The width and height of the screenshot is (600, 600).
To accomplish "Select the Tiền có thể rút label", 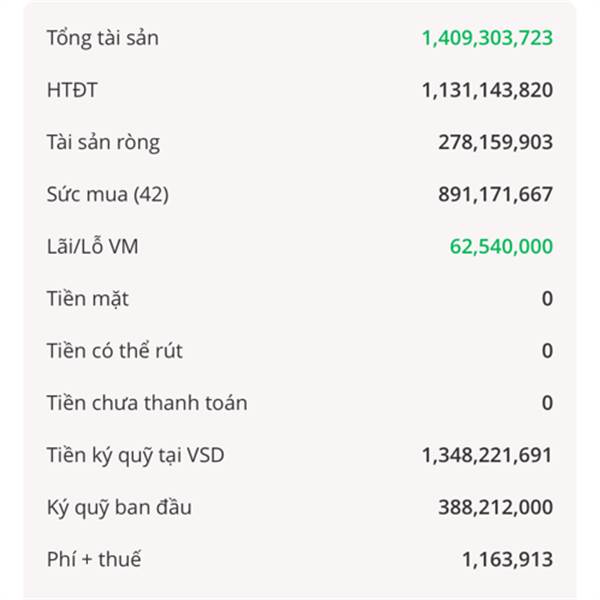I will point(114,351).
